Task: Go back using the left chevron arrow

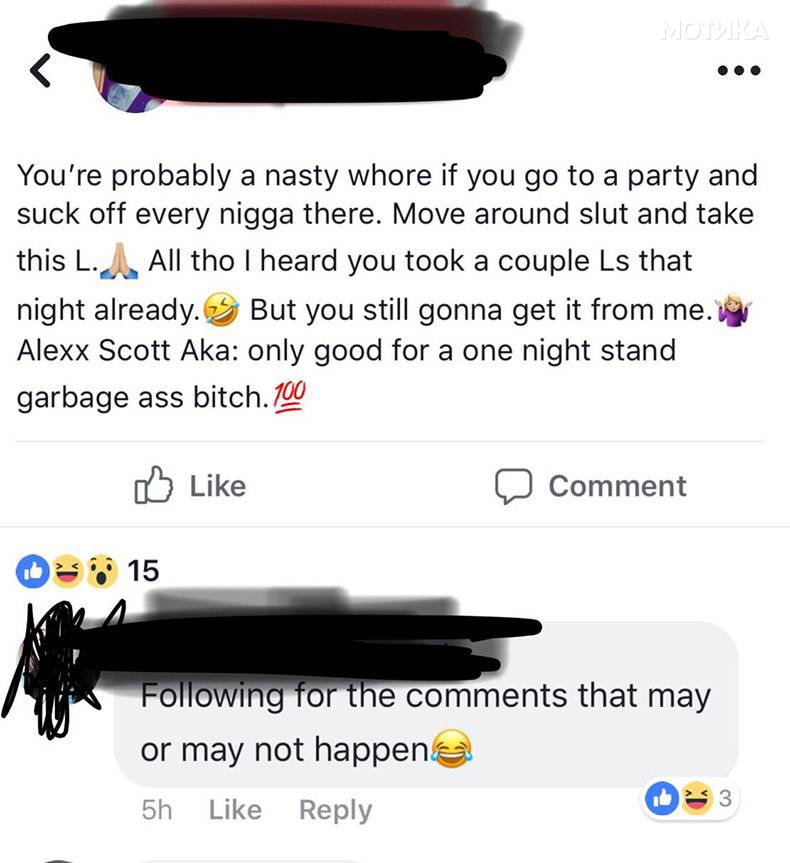Action: pyautogui.click(x=40, y=70)
